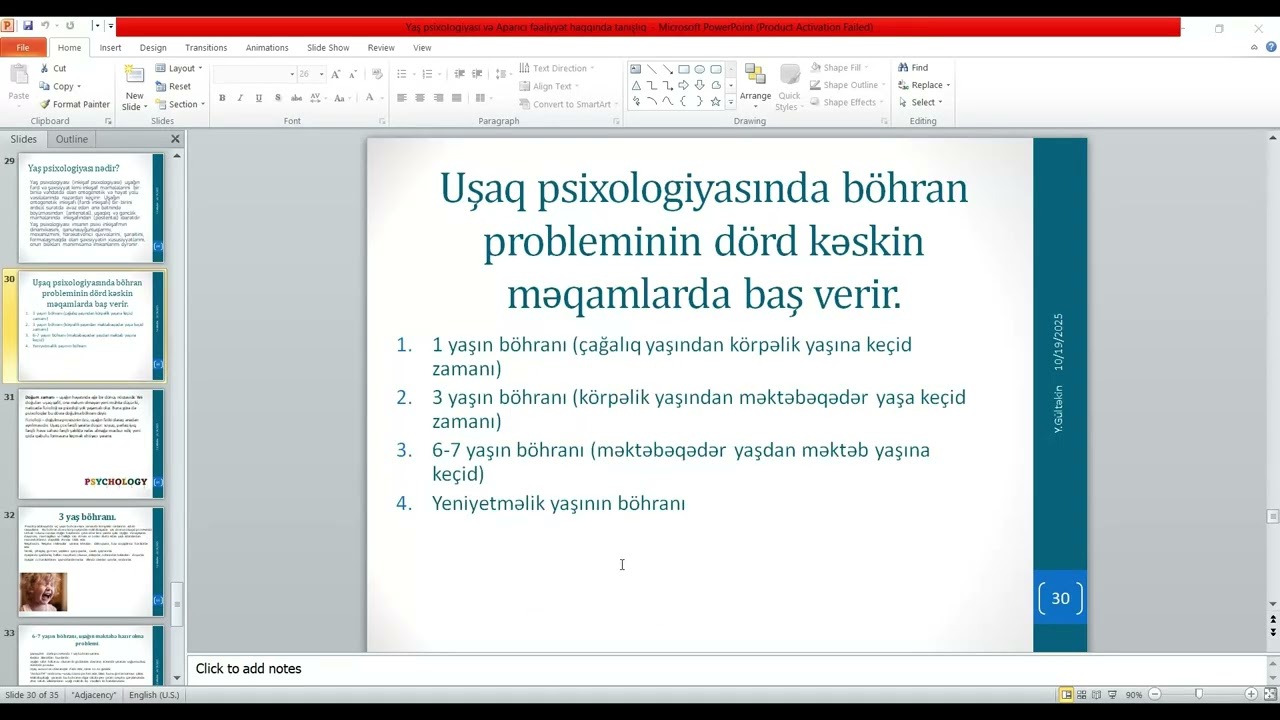The image size is (1280, 720).
Task: Zoom in with plus button
Action: pos(1251,694)
